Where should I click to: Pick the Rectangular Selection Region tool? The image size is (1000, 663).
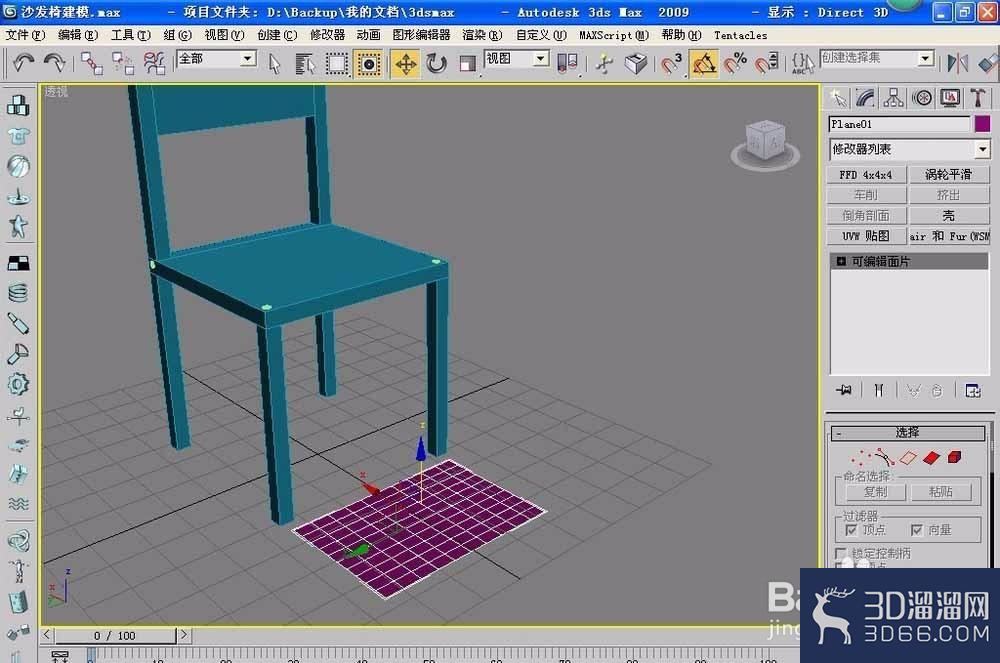[337, 64]
